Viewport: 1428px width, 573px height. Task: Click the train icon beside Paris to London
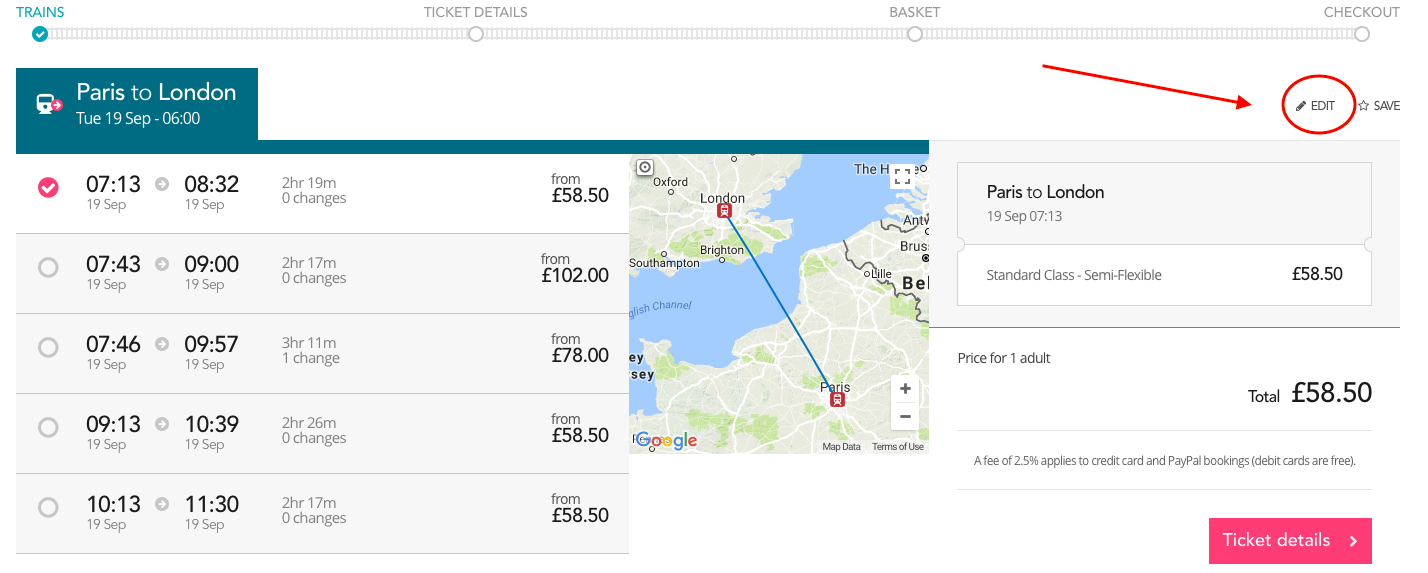tap(49, 104)
